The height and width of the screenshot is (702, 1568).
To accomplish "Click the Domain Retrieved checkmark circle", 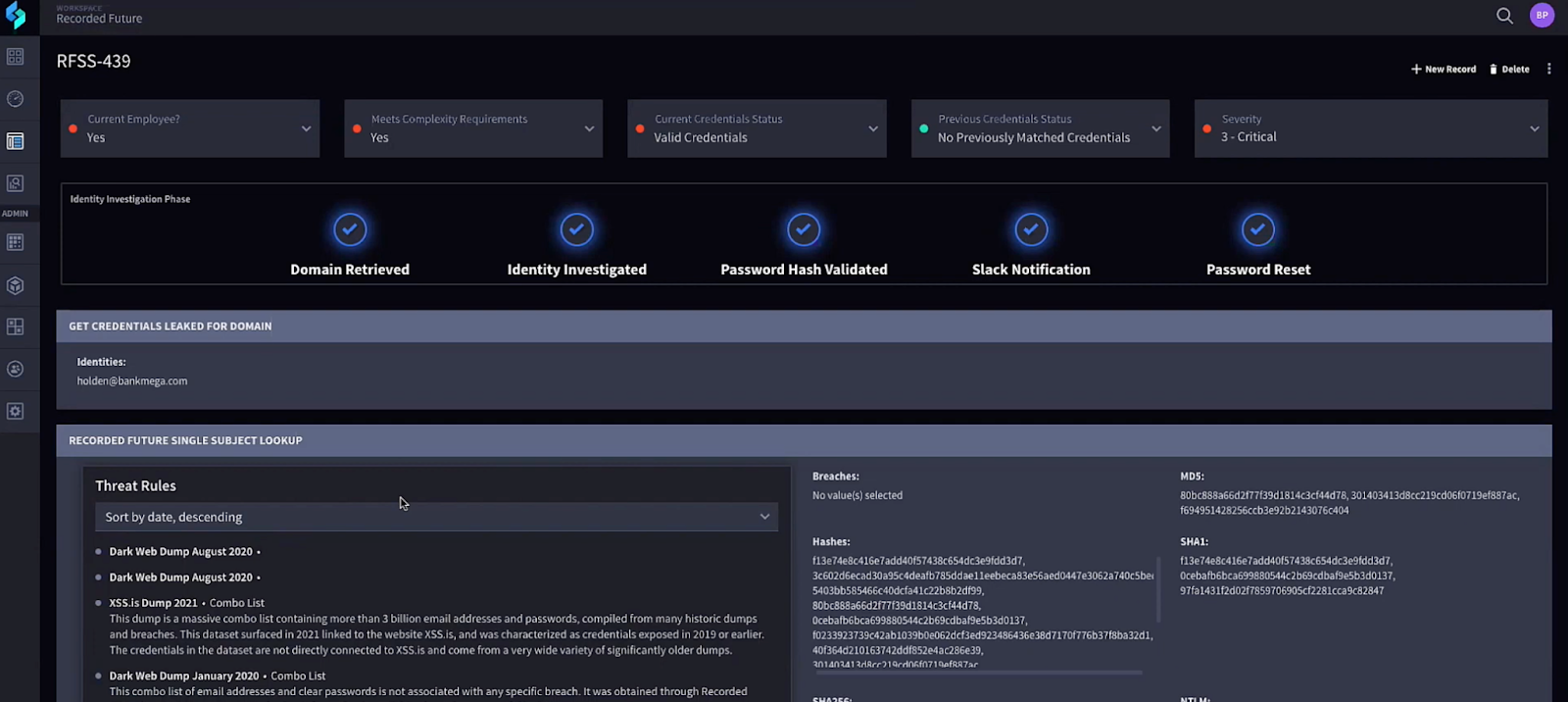I will pos(350,229).
